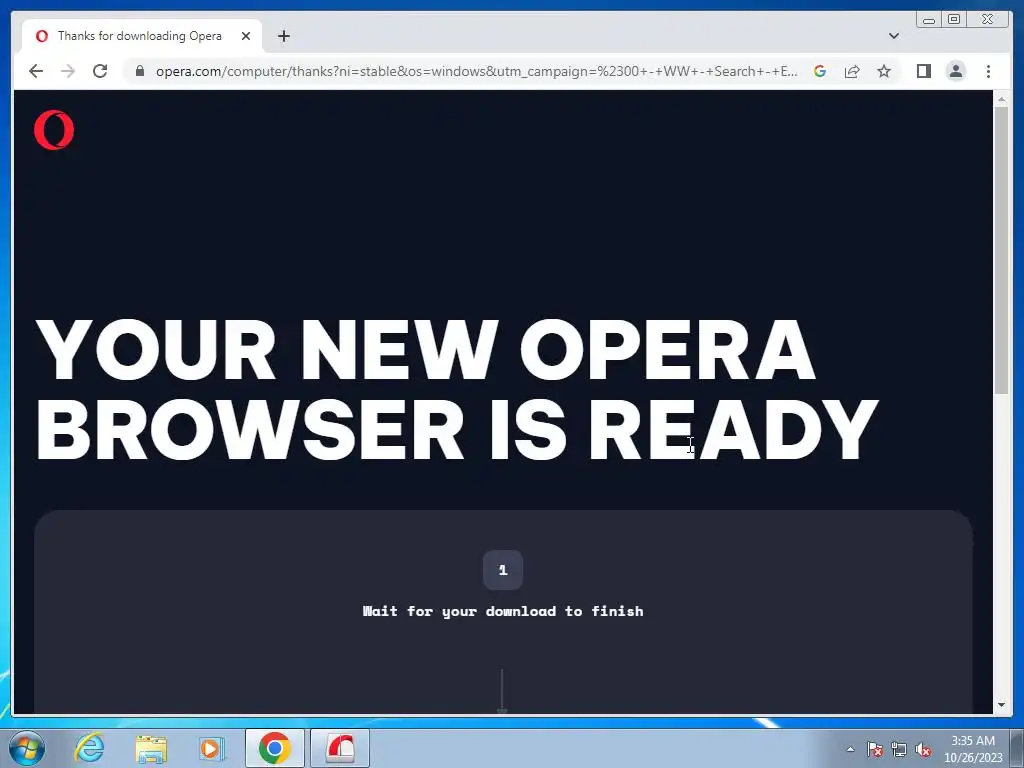Switch to Chrome in the taskbar

click(274, 748)
